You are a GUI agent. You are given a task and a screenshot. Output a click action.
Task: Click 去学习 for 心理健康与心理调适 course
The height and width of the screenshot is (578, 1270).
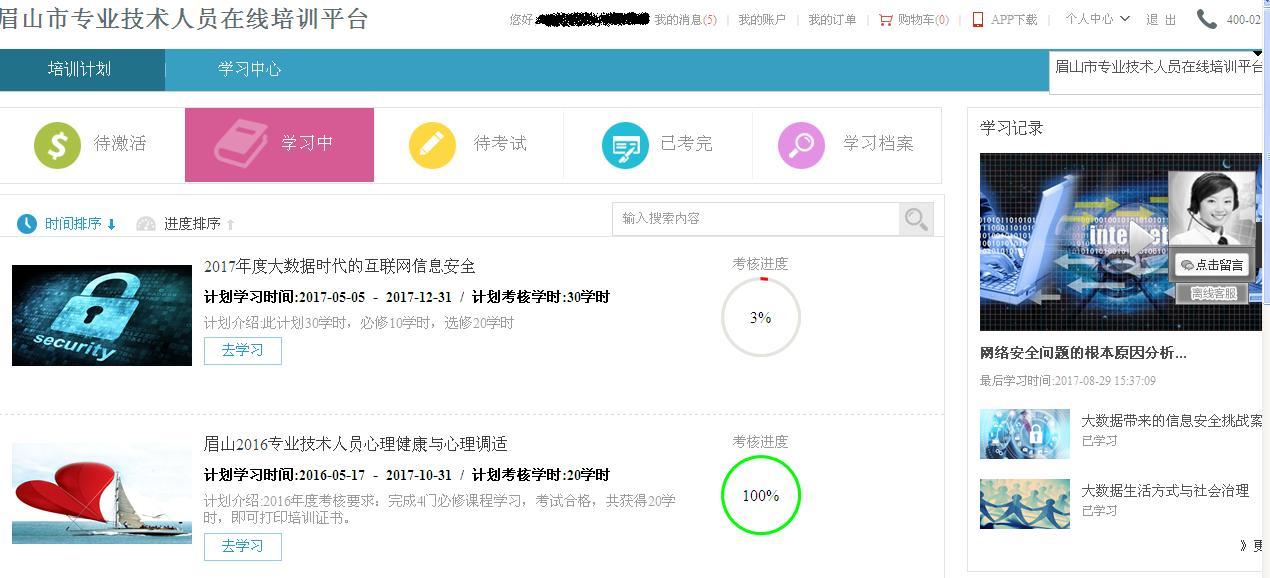[242, 547]
